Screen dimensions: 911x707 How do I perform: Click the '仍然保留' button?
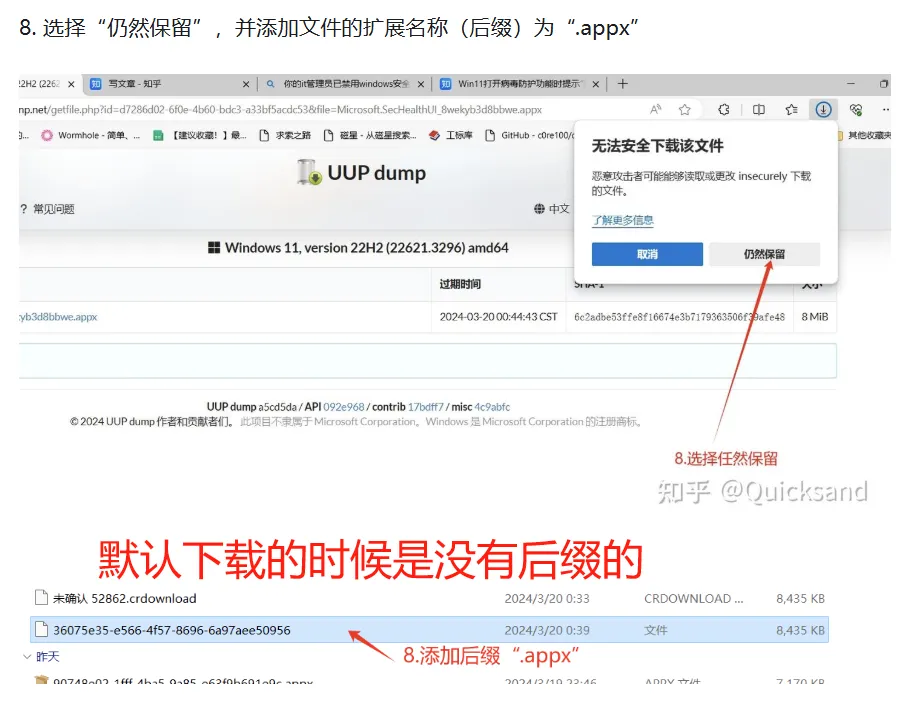765,254
